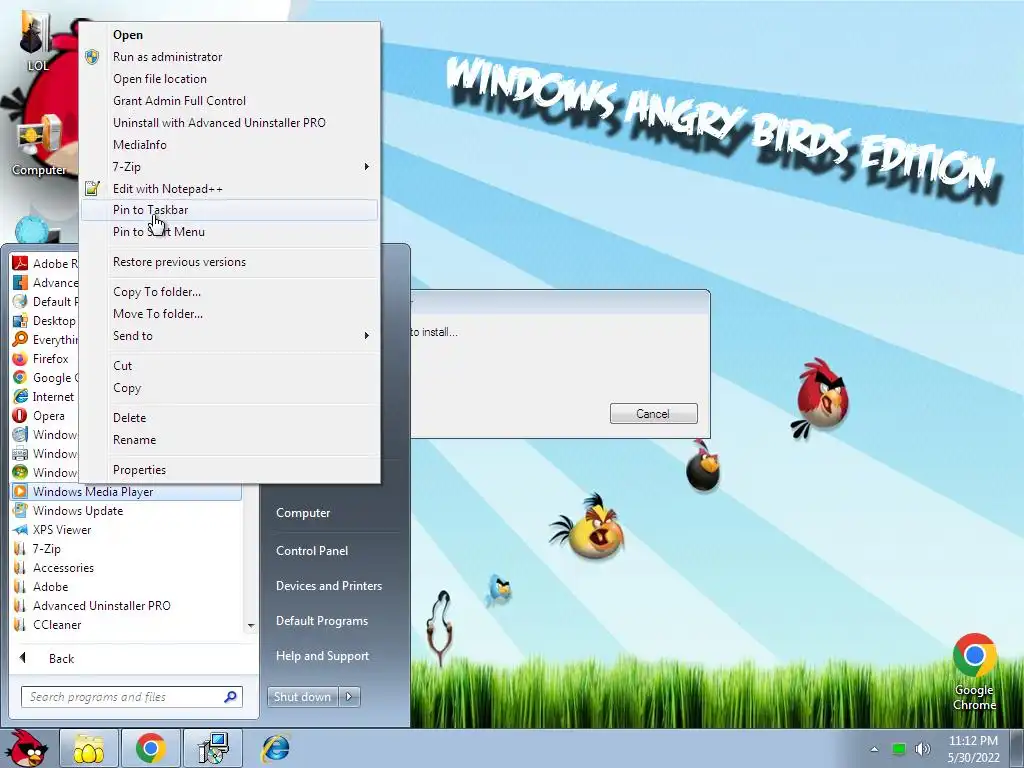The width and height of the screenshot is (1024, 768).
Task: Click the 7-Zip folder icon
Action: tap(20, 549)
